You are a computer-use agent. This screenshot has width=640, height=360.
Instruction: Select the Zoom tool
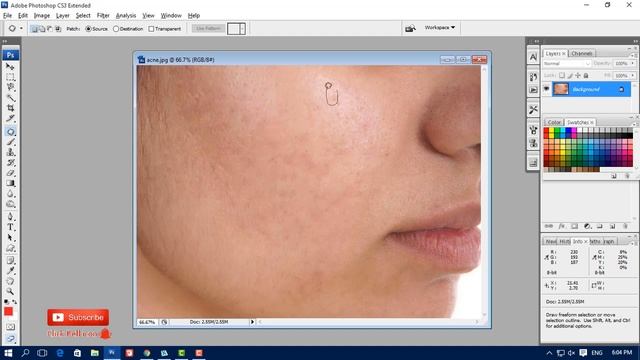click(10, 291)
